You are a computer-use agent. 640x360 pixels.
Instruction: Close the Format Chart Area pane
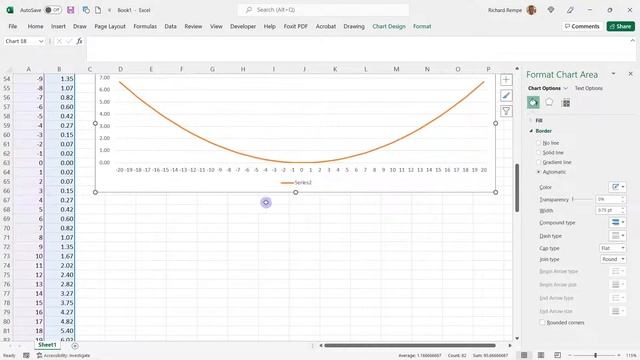pos(630,74)
